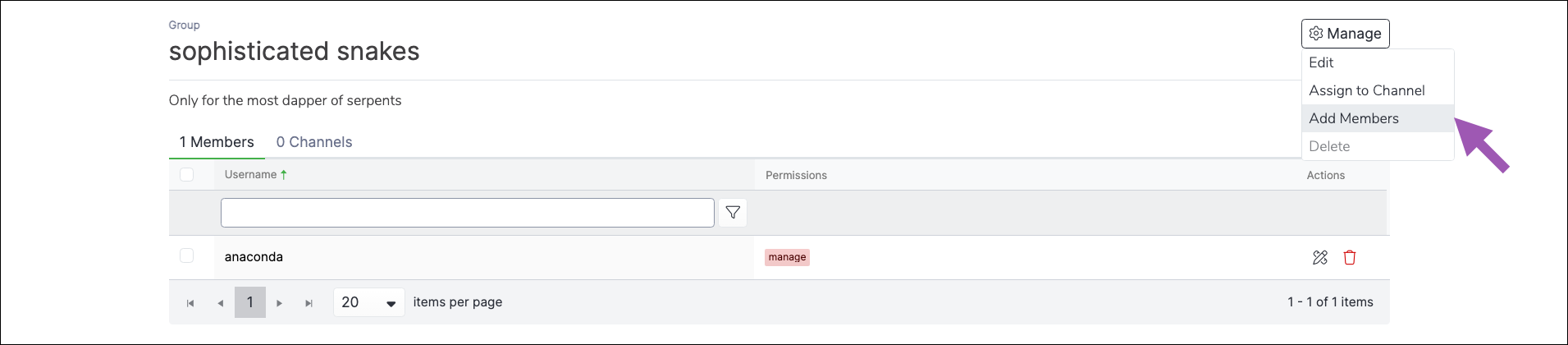Select Edit from the Manage menu
The image size is (1568, 345).
tap(1321, 62)
